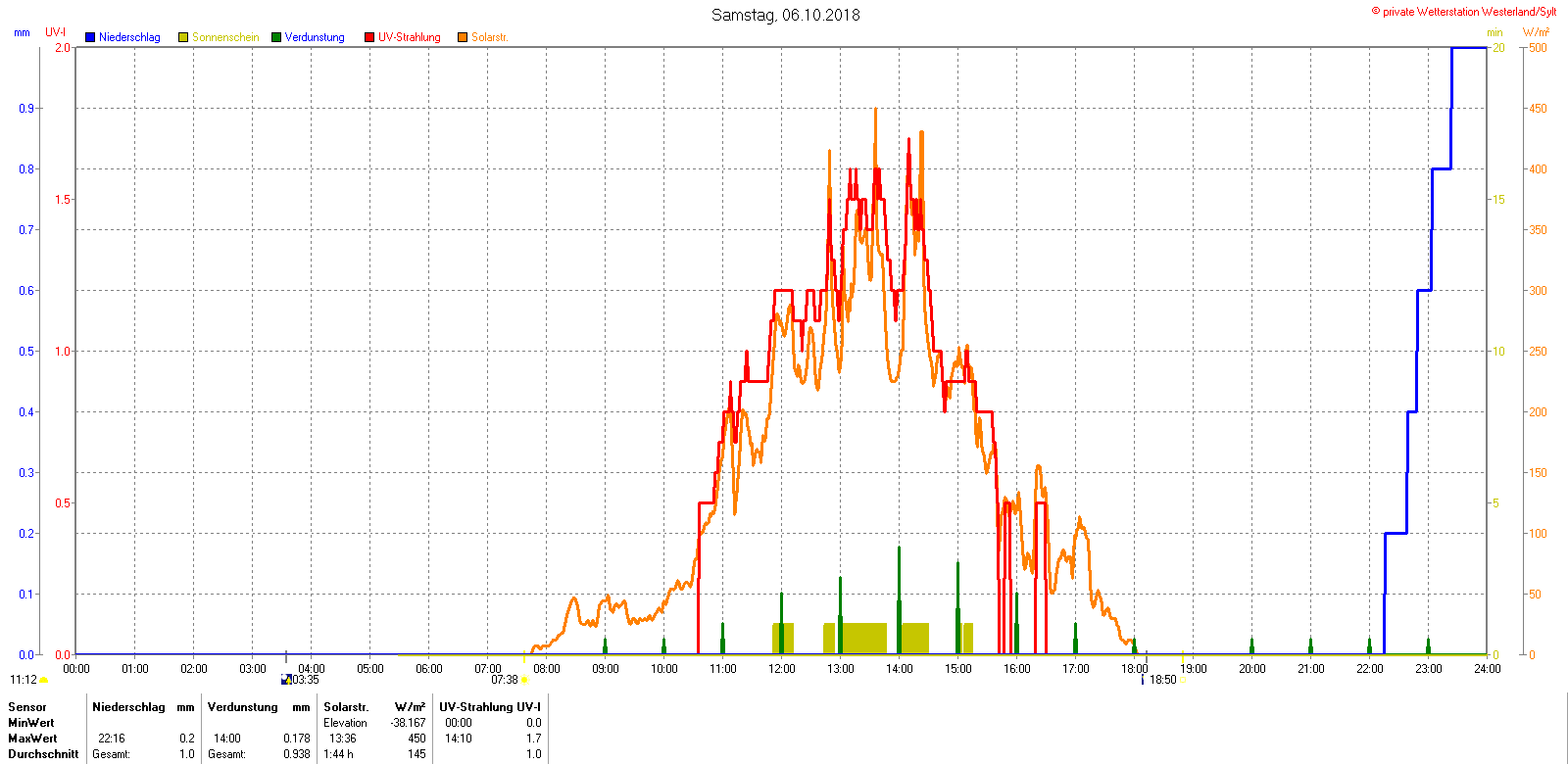The image size is (1568, 764).
Task: Click the MaxWert row label
Action: tap(32, 739)
